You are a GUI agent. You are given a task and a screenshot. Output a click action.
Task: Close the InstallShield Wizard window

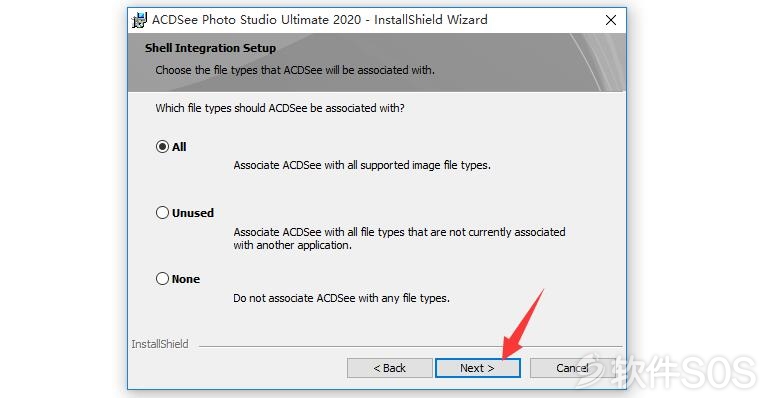(611, 20)
